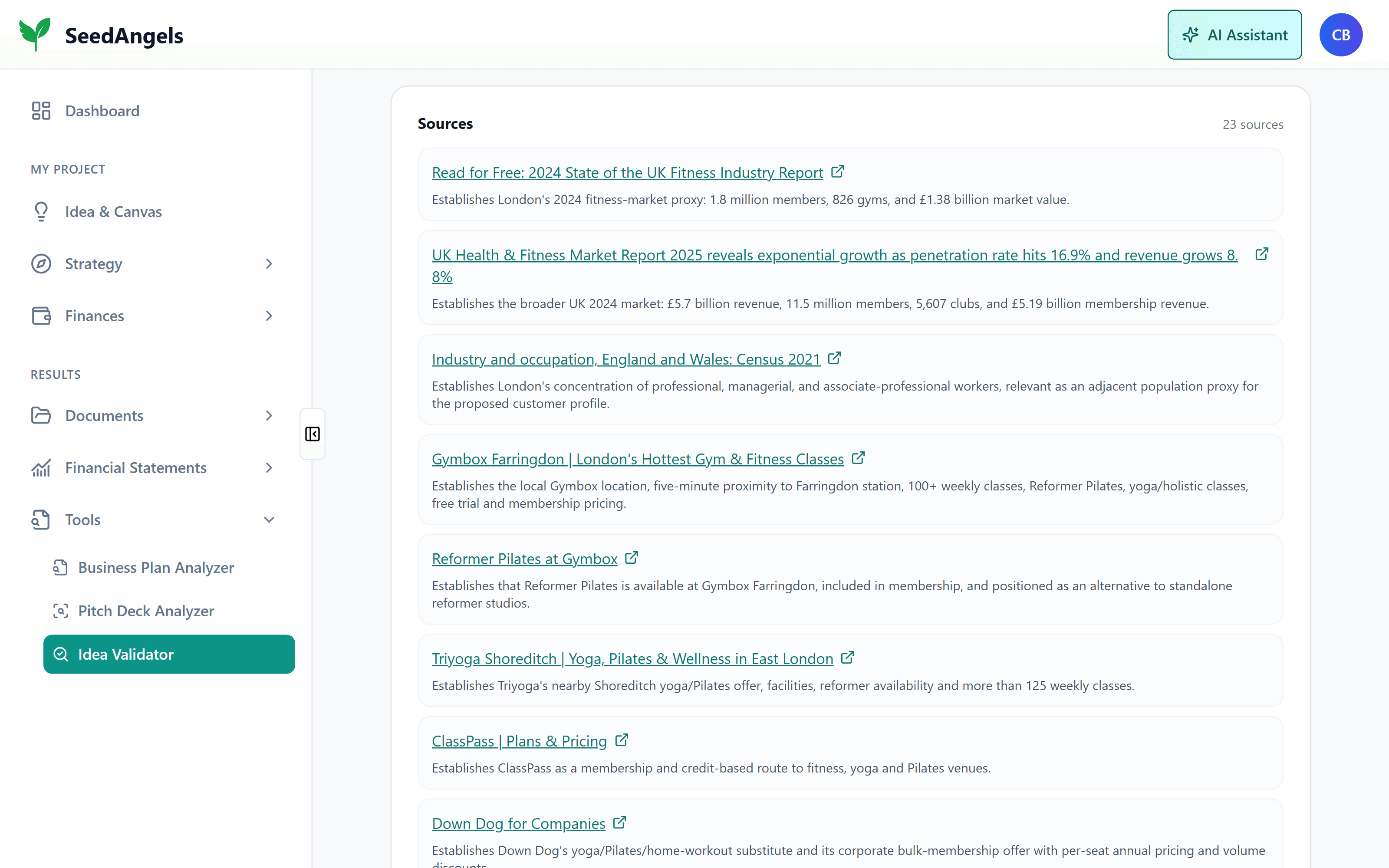This screenshot has width=1389, height=868.
Task: Open external link icon beside Census 2021 source
Action: (x=835, y=358)
